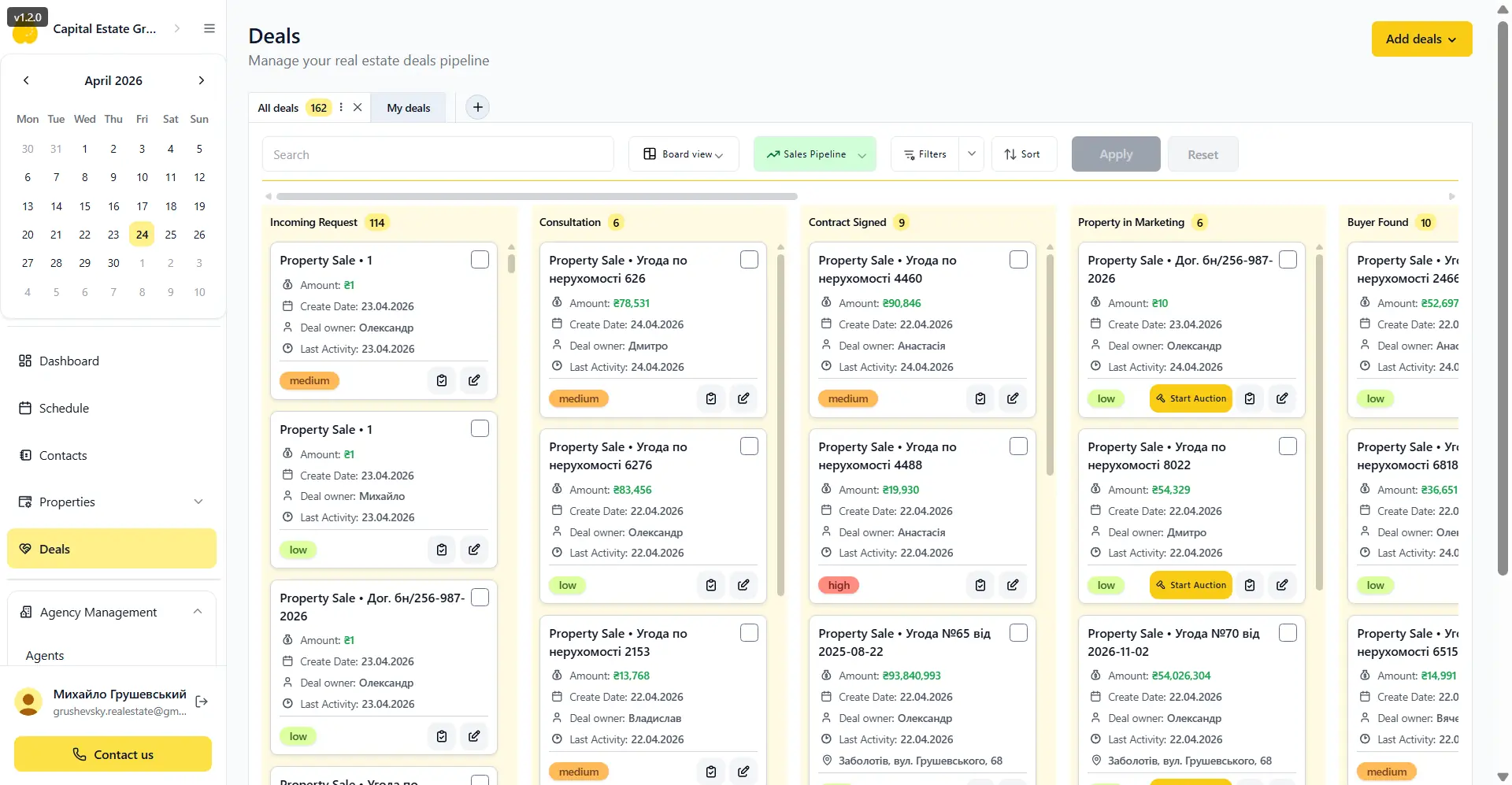Select checkbox on deal 4488 card

click(1018, 446)
